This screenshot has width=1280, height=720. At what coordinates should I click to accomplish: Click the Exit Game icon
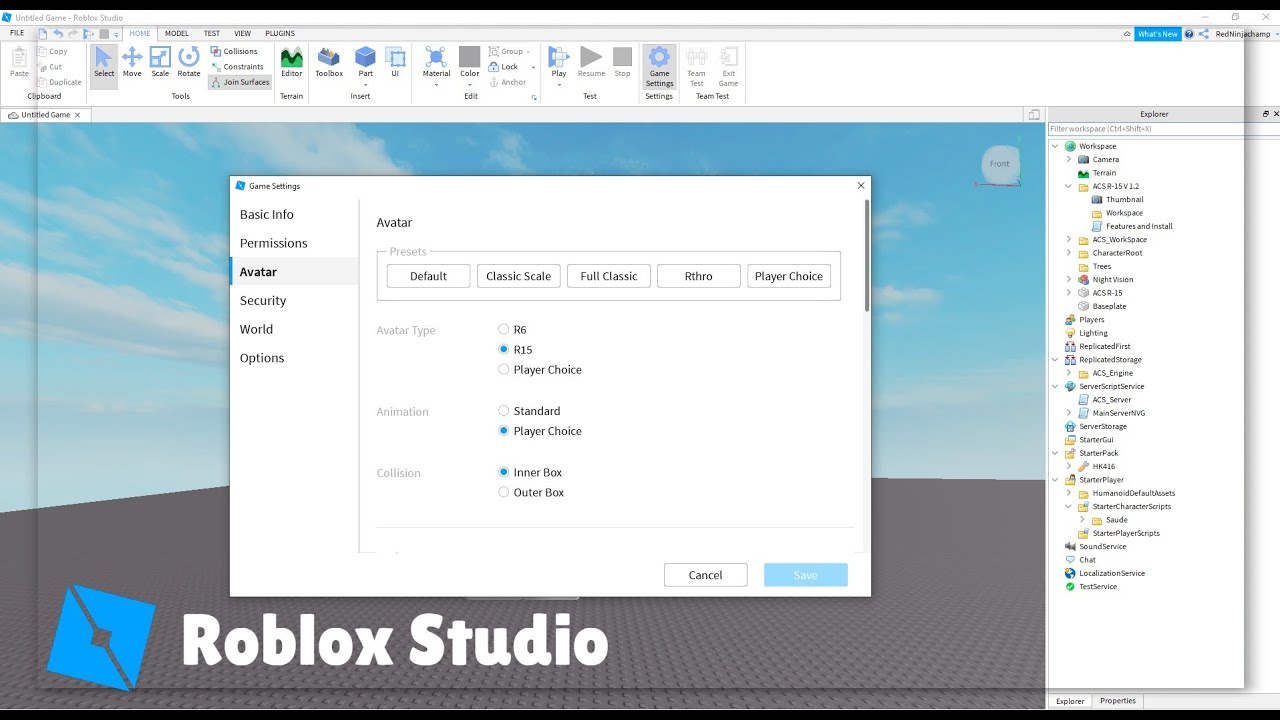pos(728,66)
